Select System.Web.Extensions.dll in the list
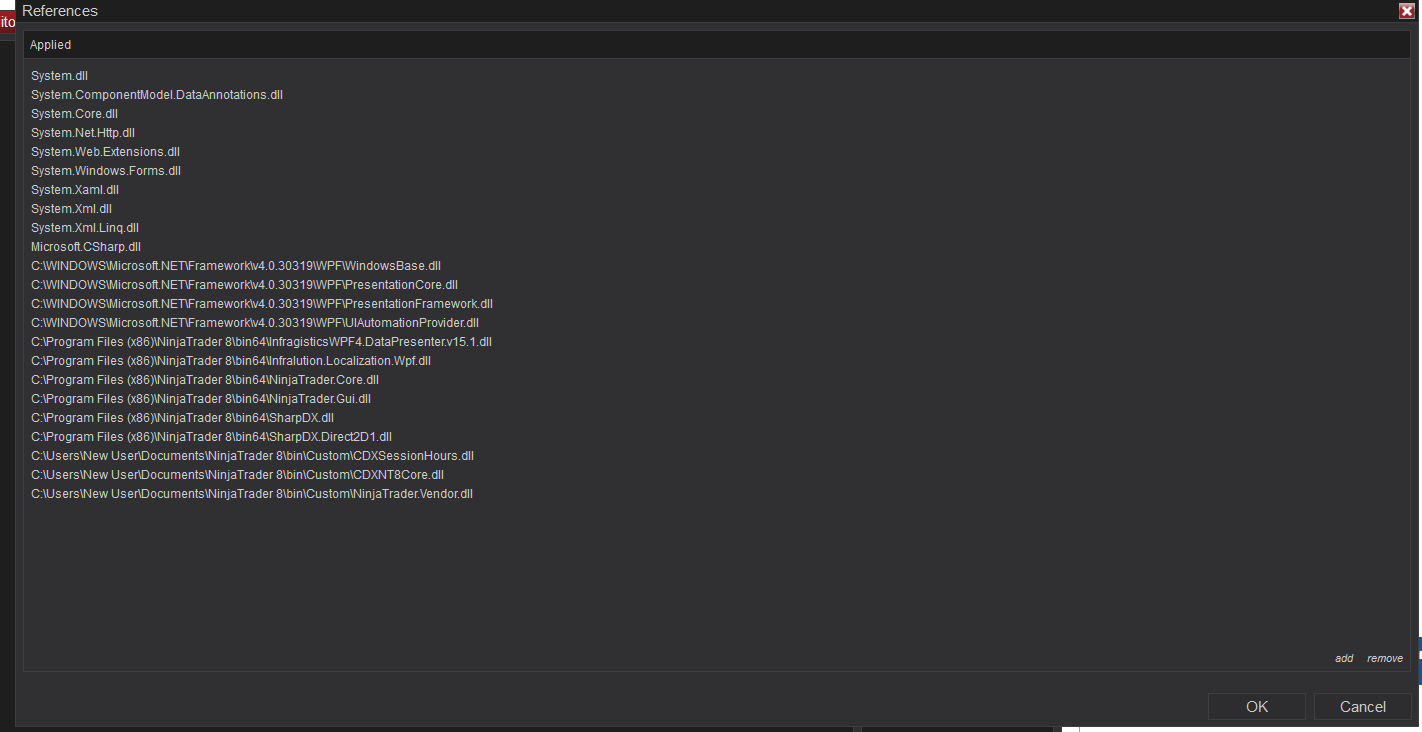 106,152
